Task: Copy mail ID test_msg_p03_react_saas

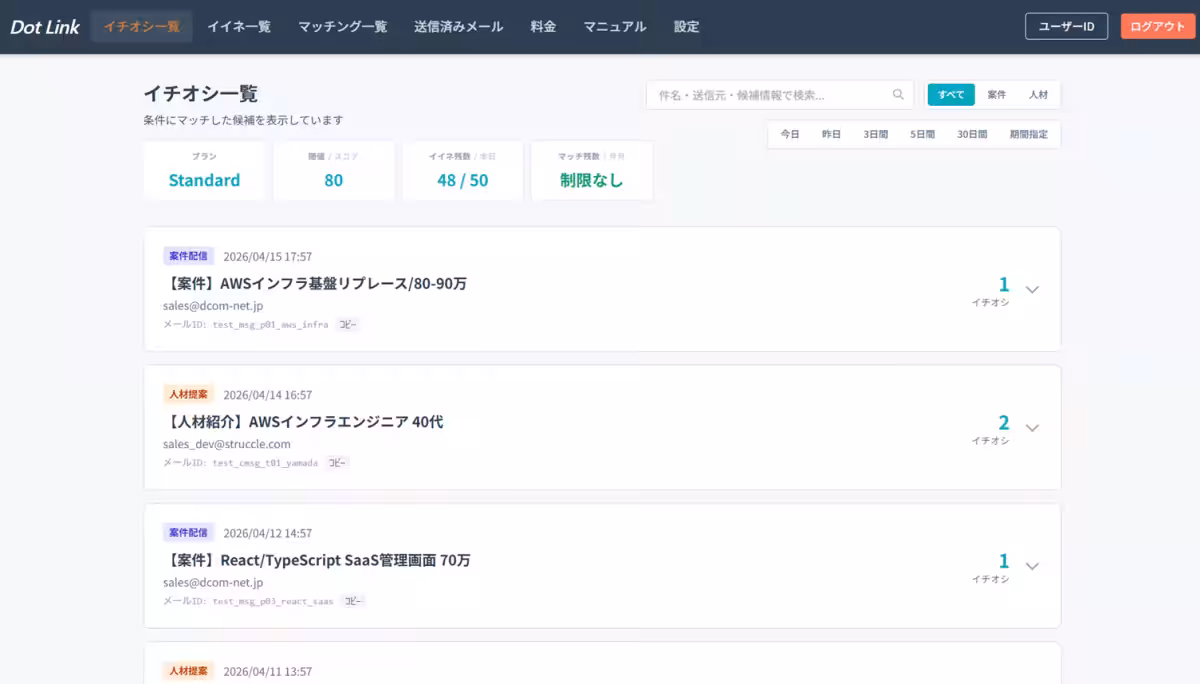Action: [x=353, y=601]
